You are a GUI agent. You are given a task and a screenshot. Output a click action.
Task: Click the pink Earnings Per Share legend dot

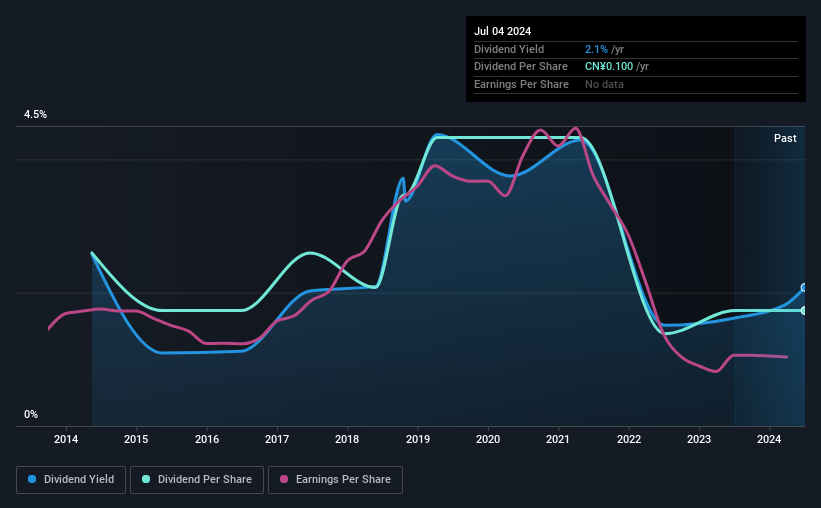[x=284, y=479]
